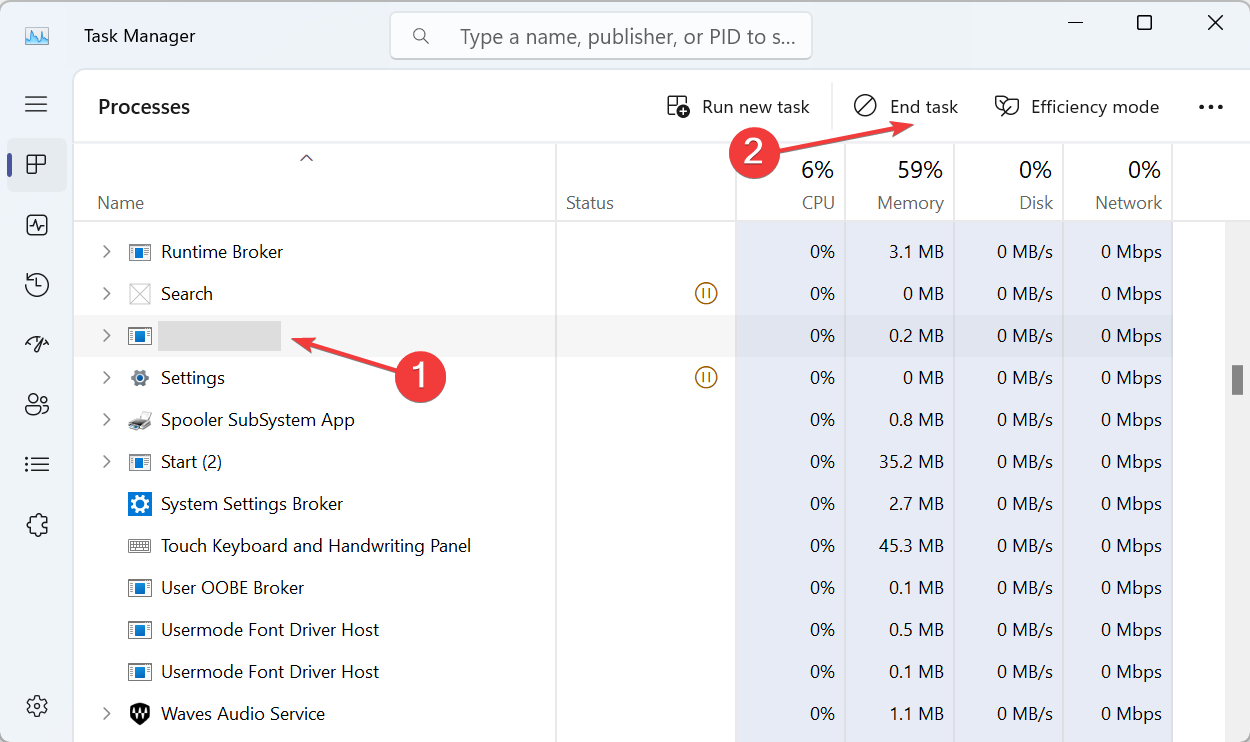1250x742 pixels.
Task: Click the vertical scrollbar thumb
Action: pos(1237,380)
